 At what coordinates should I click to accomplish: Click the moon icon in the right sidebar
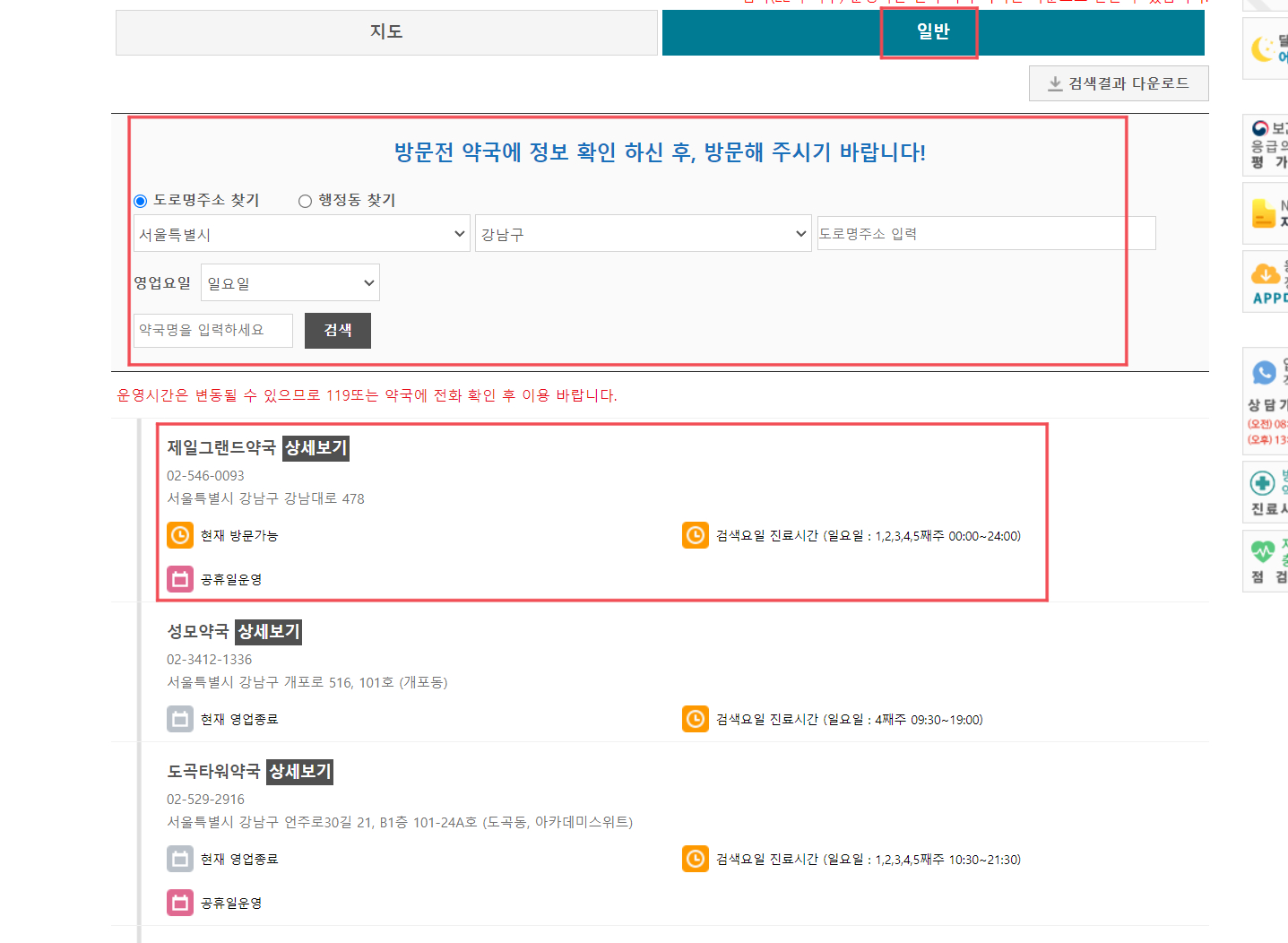pyautogui.click(x=1263, y=49)
